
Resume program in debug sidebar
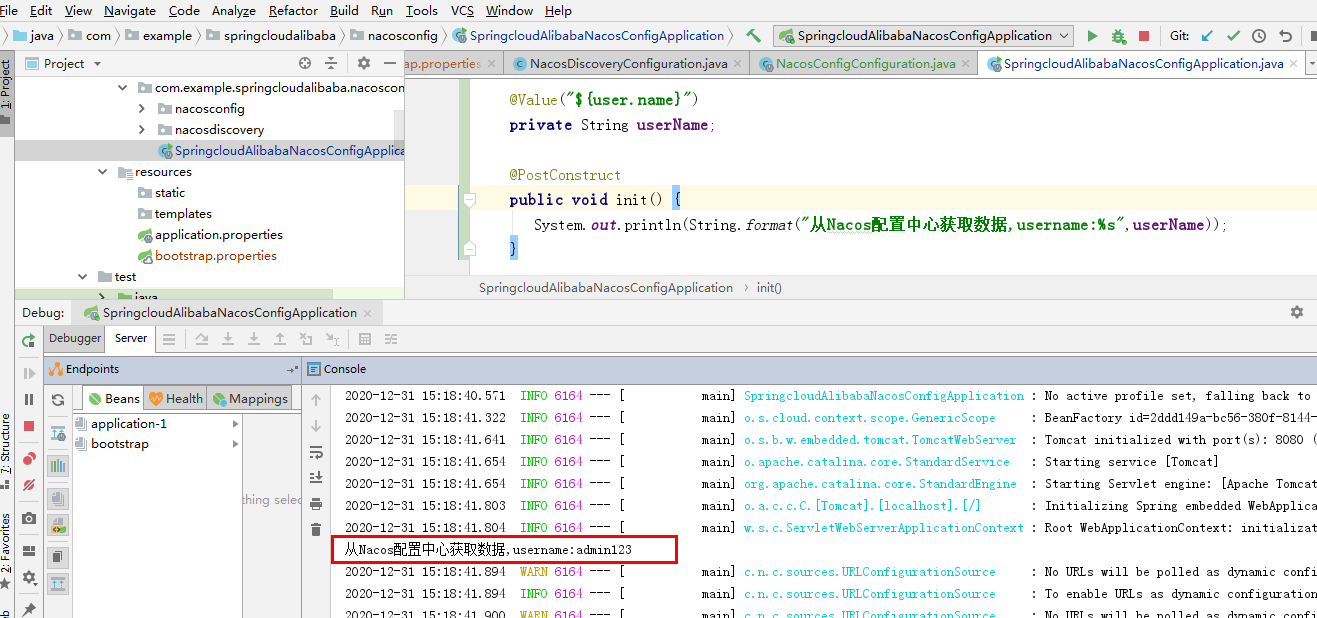[29, 373]
